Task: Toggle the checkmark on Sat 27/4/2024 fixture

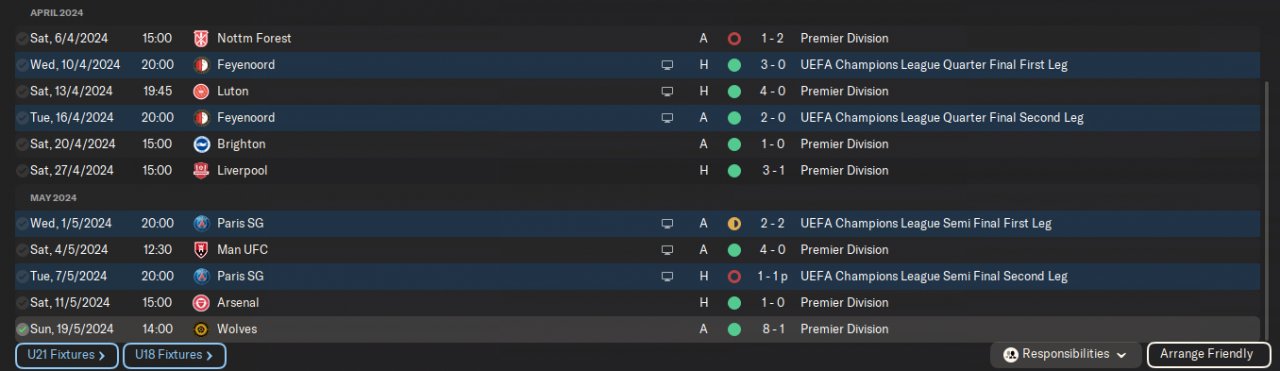Action: (22, 170)
